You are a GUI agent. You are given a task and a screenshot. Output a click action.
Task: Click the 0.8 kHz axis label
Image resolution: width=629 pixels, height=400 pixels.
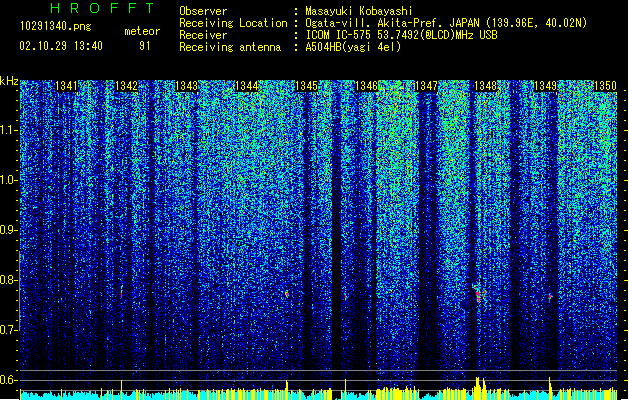tap(8, 280)
